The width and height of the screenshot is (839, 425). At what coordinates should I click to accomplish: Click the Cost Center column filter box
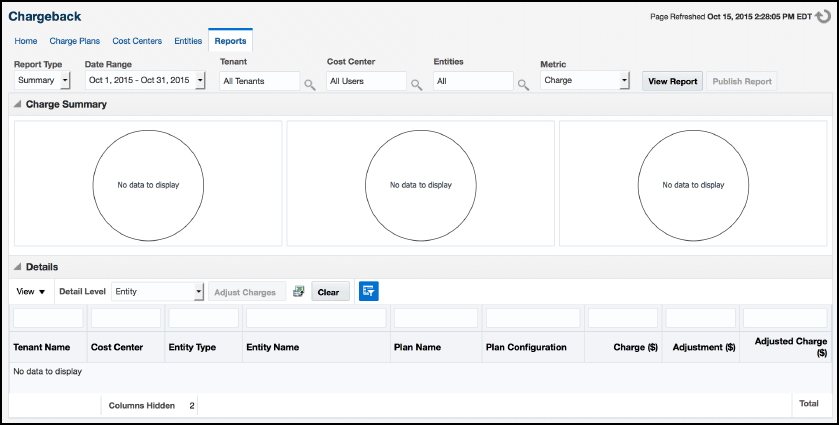[126, 318]
